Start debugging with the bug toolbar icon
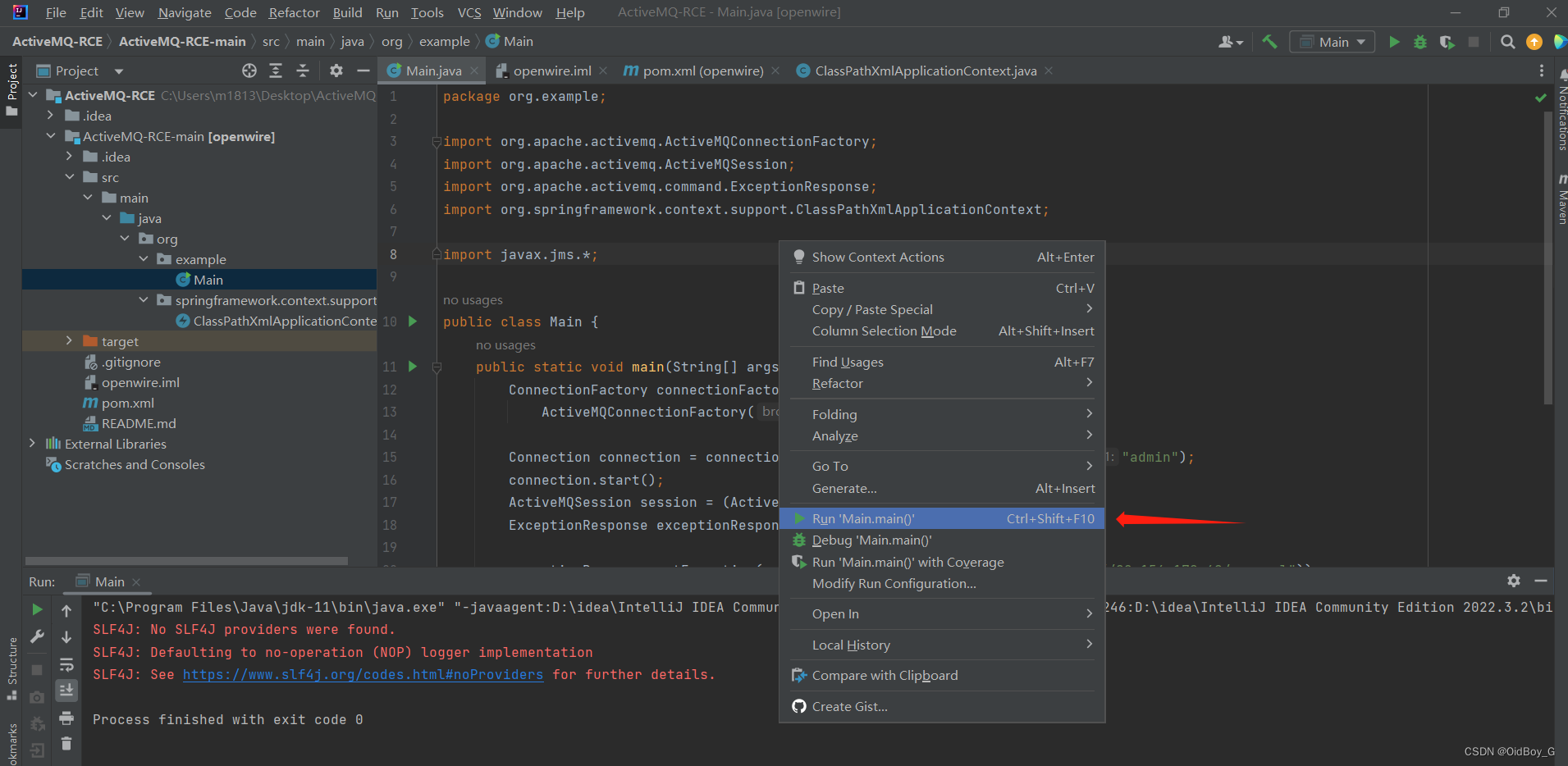 [1420, 42]
